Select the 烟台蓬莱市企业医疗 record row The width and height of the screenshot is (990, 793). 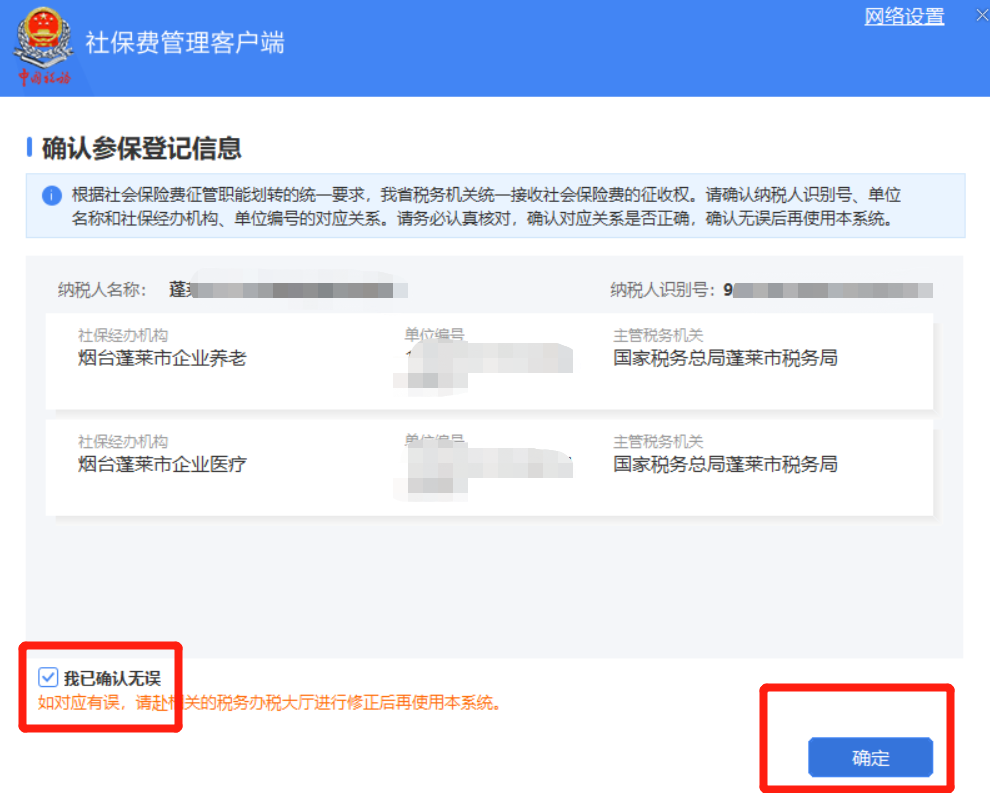pos(489,467)
